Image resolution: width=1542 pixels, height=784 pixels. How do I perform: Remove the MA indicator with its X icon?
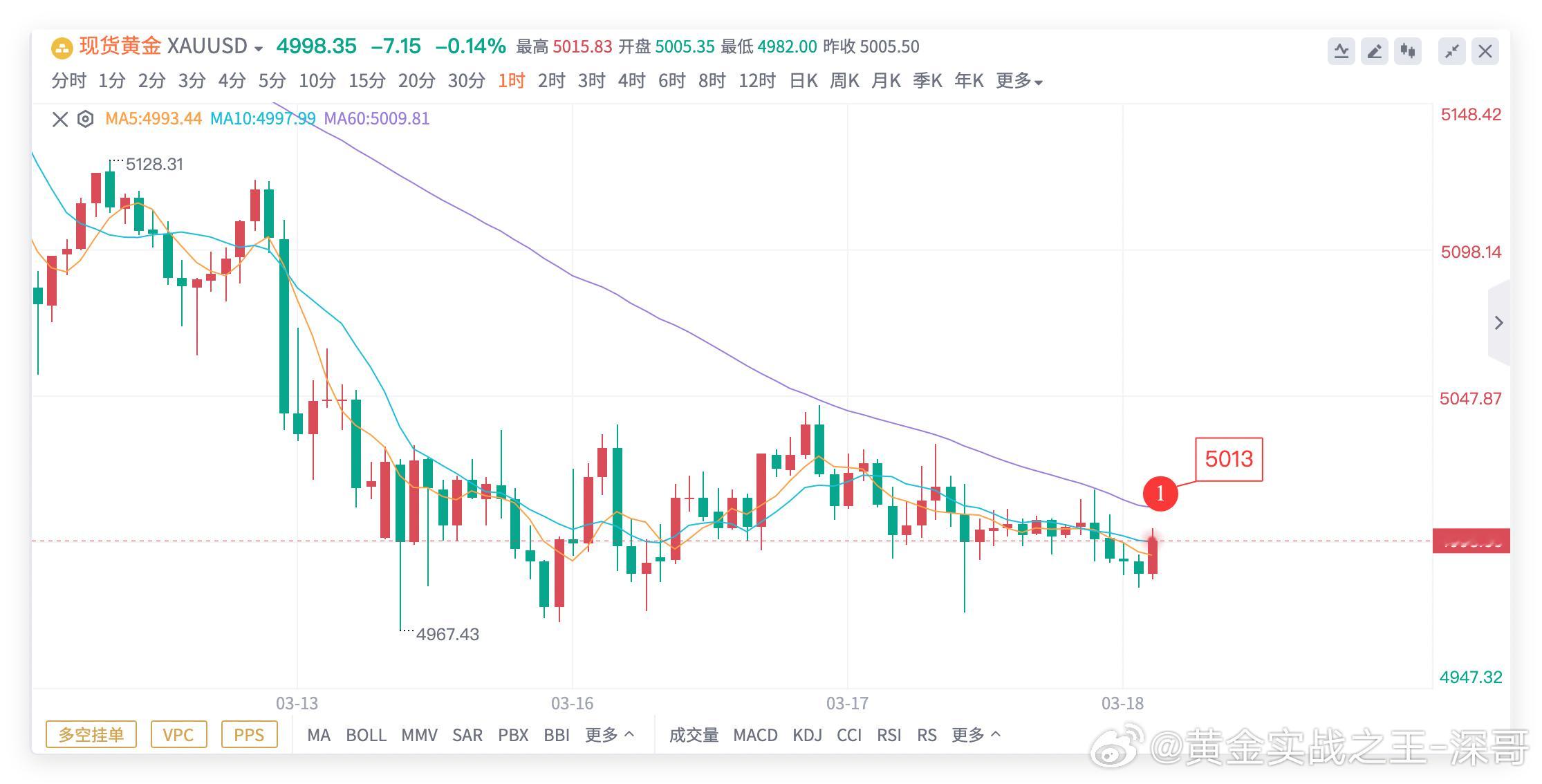[x=59, y=118]
